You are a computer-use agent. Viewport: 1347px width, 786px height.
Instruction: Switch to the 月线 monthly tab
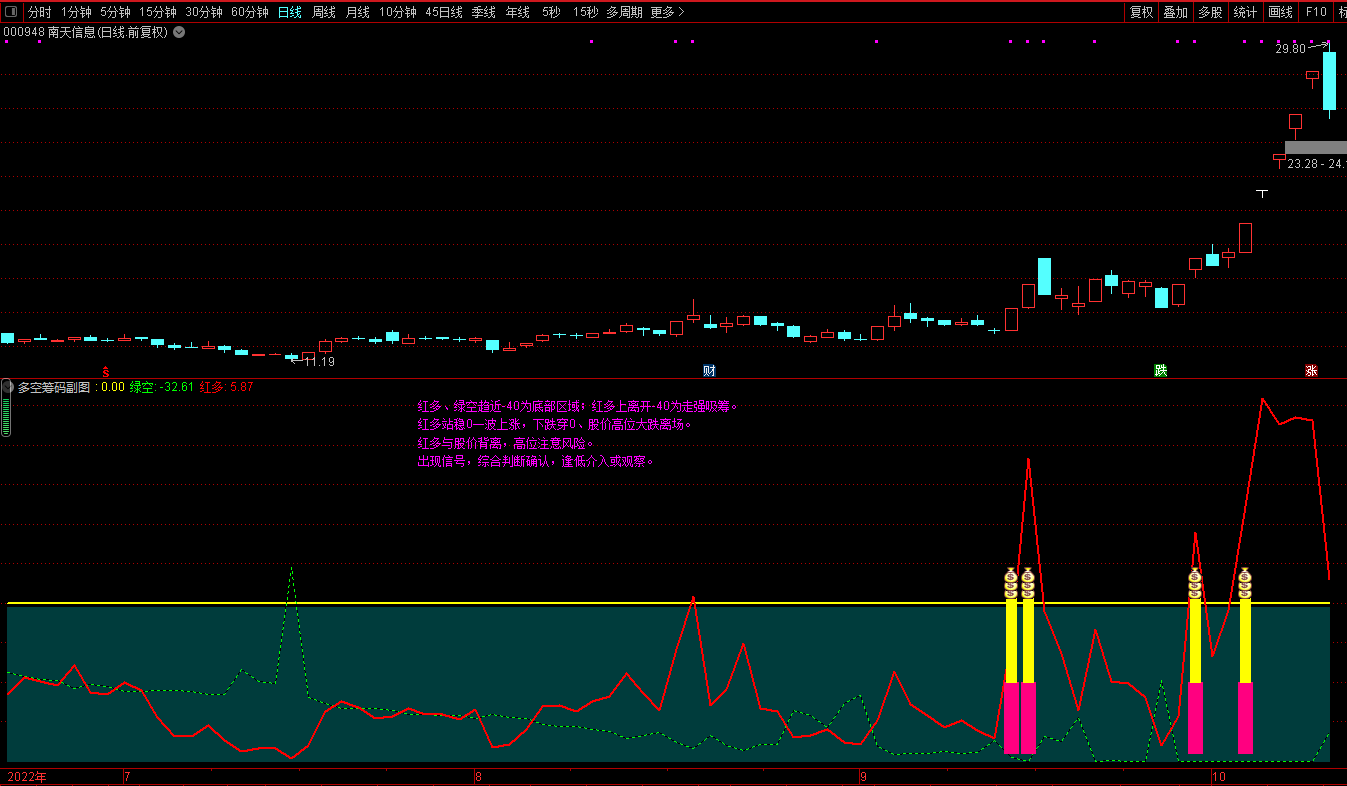tap(358, 12)
